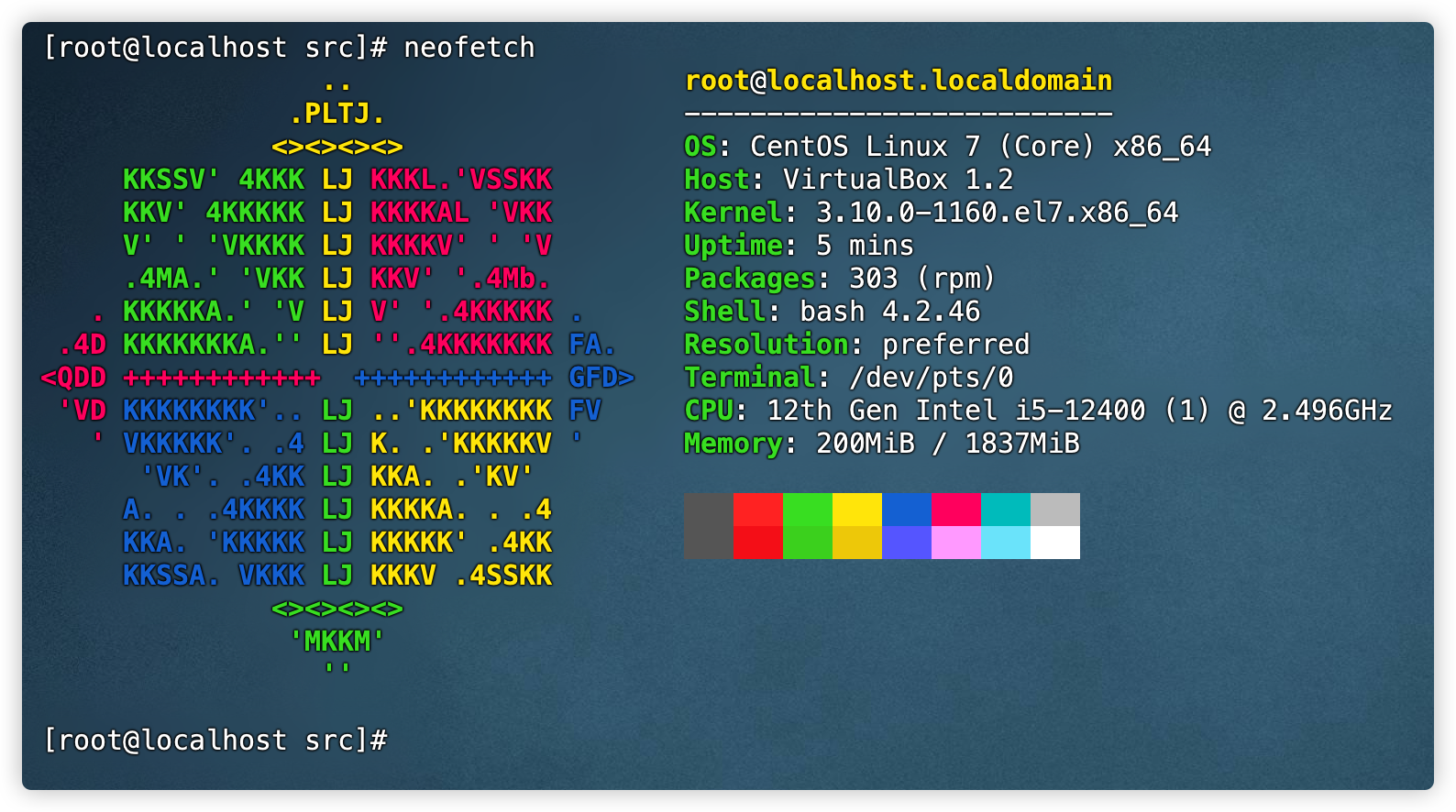
Task: Select the Kernel version text 3.10.0-1160.el7.x86_64
Action: point(996,213)
